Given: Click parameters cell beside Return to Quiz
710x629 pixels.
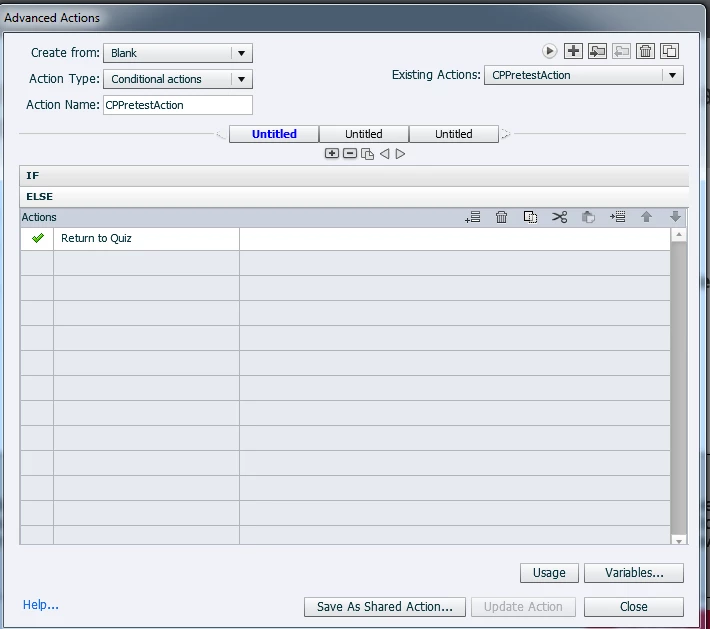Looking at the screenshot, I should [455, 239].
